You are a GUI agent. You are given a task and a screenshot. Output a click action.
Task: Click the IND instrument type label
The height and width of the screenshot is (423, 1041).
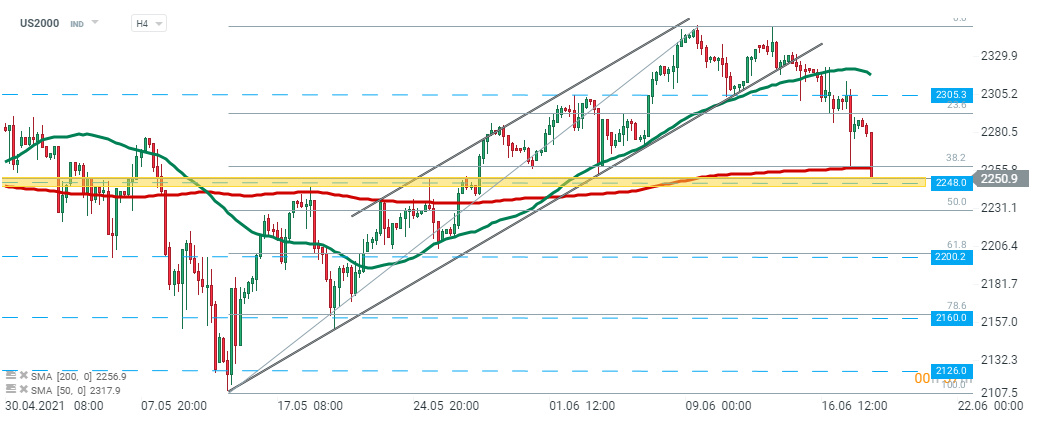[x=77, y=23]
